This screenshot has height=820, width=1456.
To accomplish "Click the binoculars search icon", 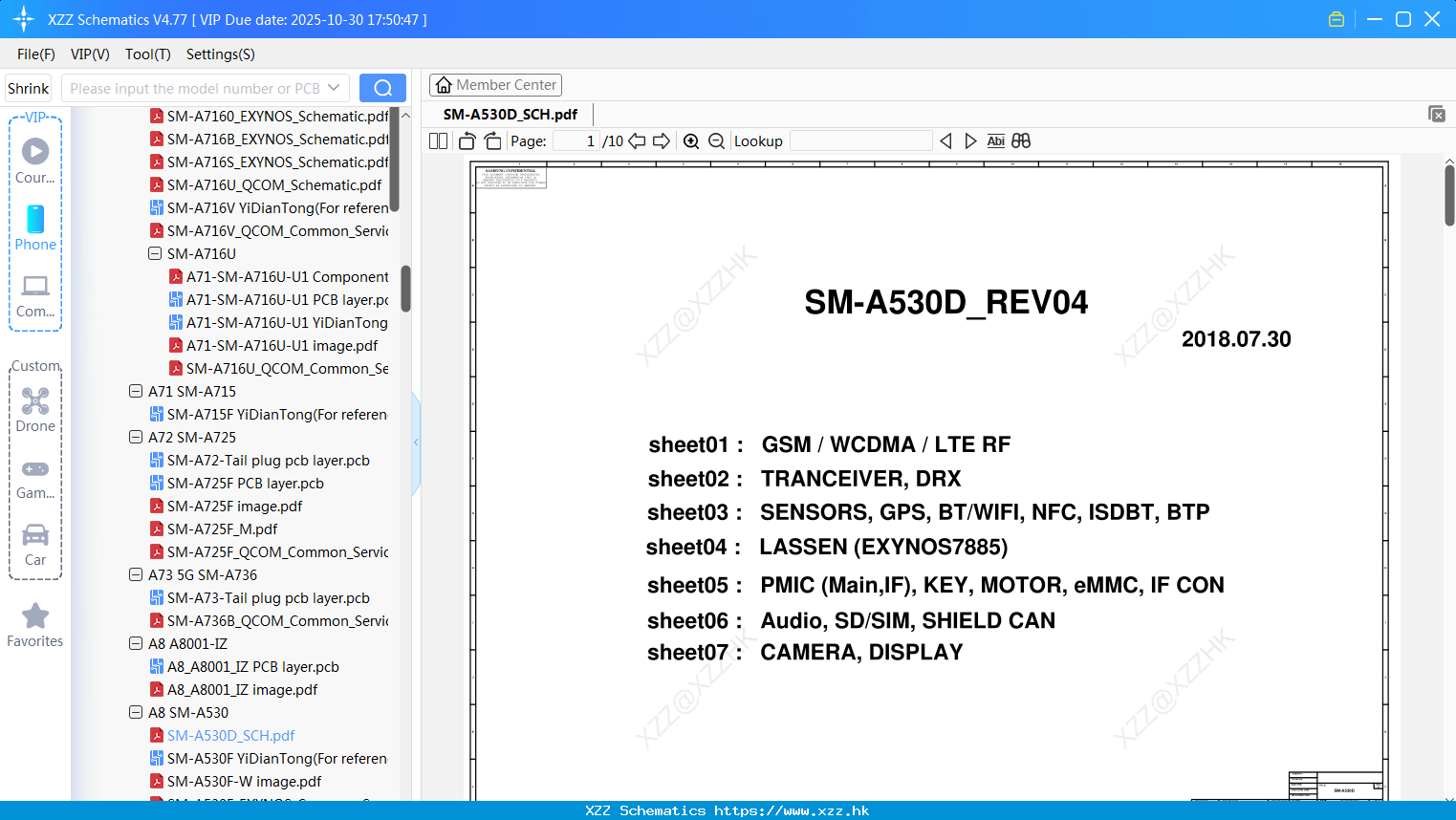I will pos(1021,140).
